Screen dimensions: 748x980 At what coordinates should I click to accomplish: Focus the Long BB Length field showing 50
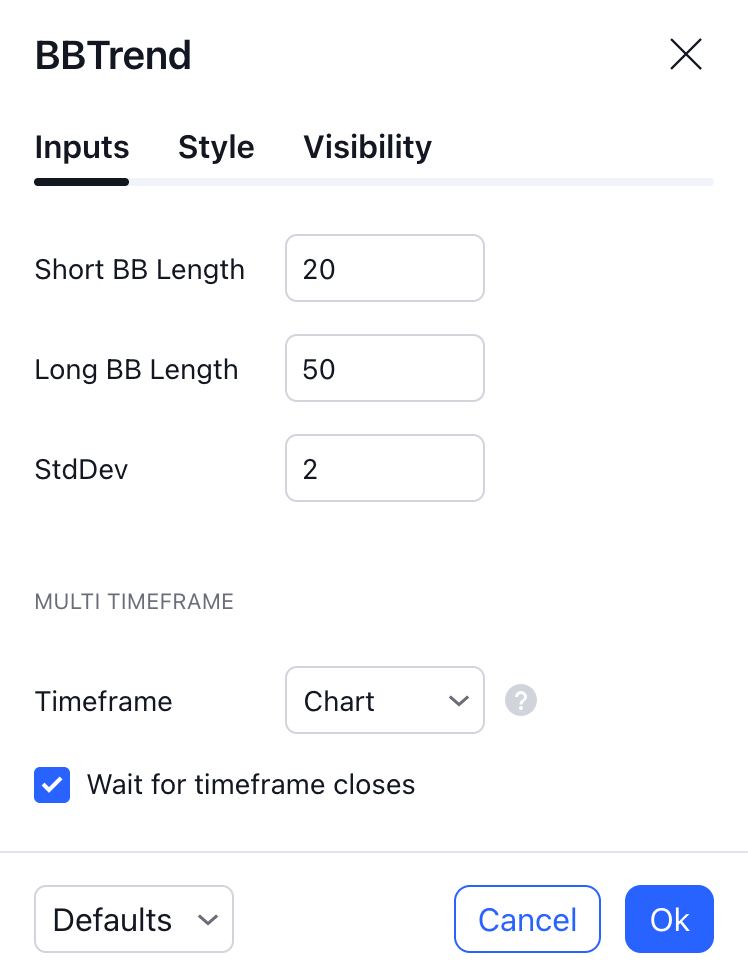click(x=384, y=369)
